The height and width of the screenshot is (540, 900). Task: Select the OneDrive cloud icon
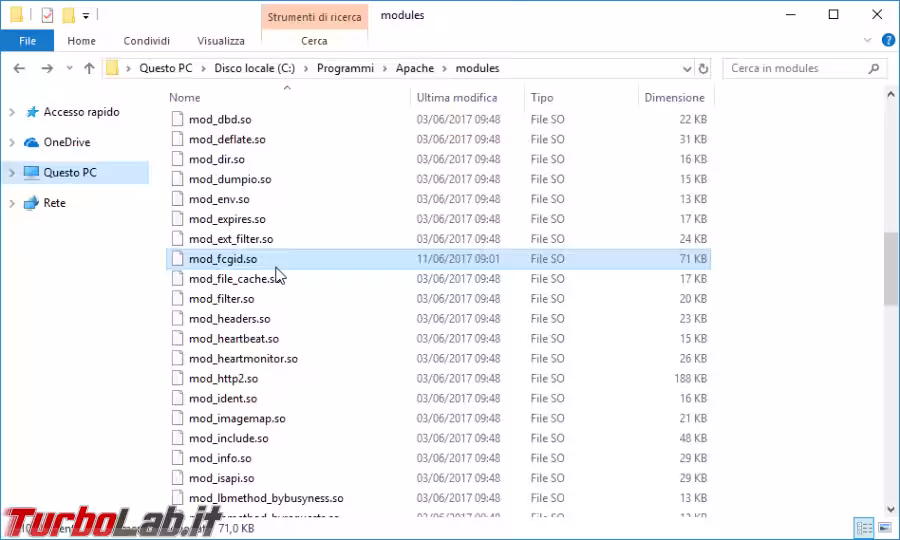[31, 142]
